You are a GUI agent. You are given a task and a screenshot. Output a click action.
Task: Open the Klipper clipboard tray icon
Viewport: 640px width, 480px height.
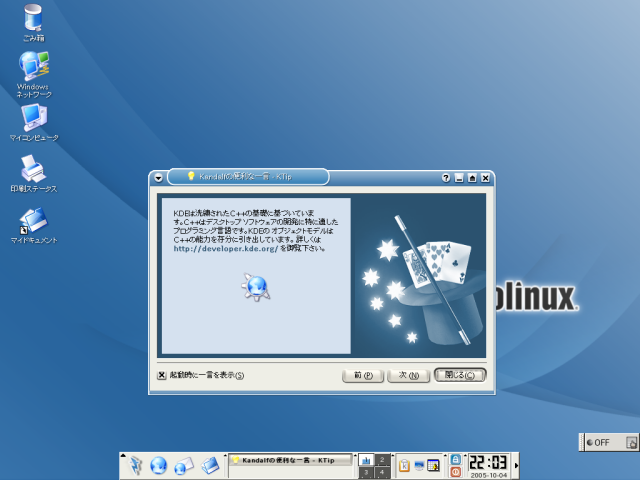pos(404,465)
